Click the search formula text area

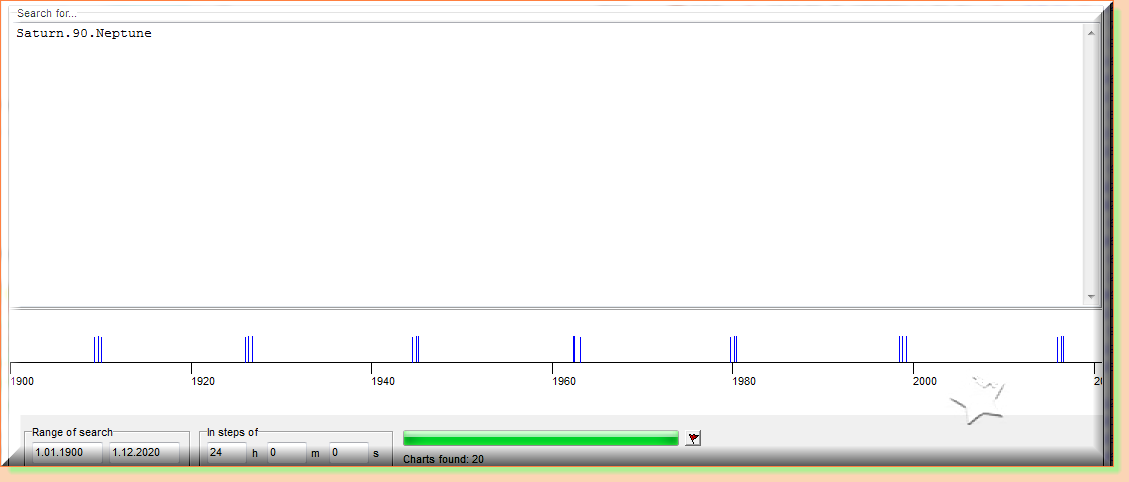[x=546, y=164]
